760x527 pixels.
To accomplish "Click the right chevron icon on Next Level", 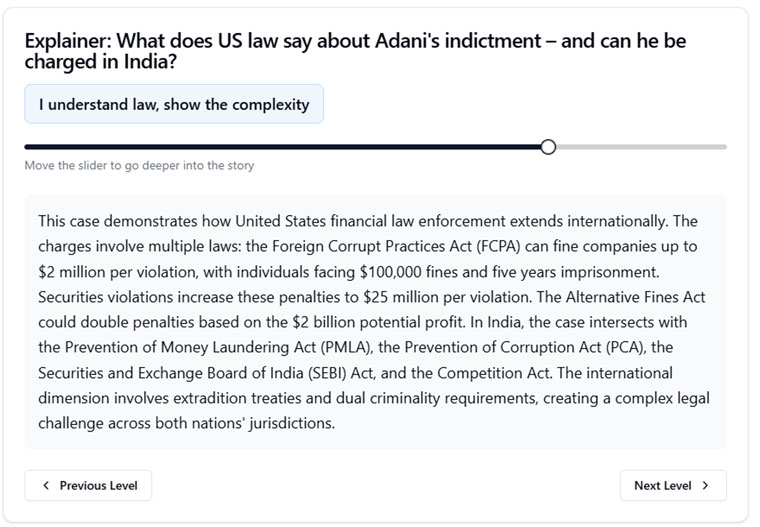I will [x=705, y=486].
